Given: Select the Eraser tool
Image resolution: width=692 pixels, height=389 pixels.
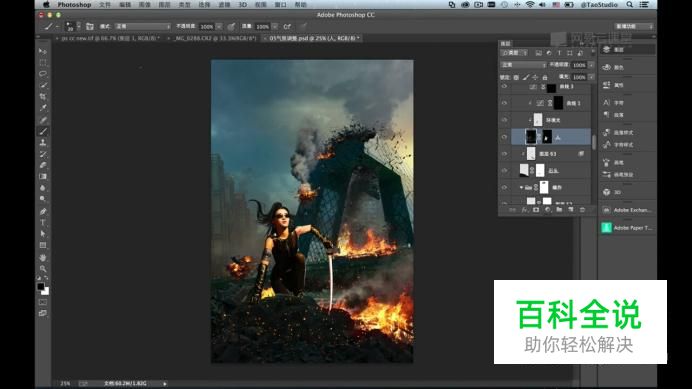Looking at the screenshot, I should pyautogui.click(x=42, y=165).
